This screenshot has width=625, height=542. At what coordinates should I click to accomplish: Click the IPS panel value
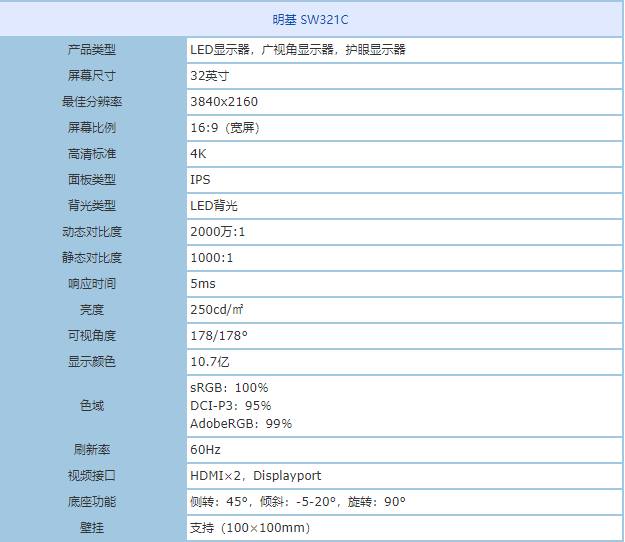point(200,180)
